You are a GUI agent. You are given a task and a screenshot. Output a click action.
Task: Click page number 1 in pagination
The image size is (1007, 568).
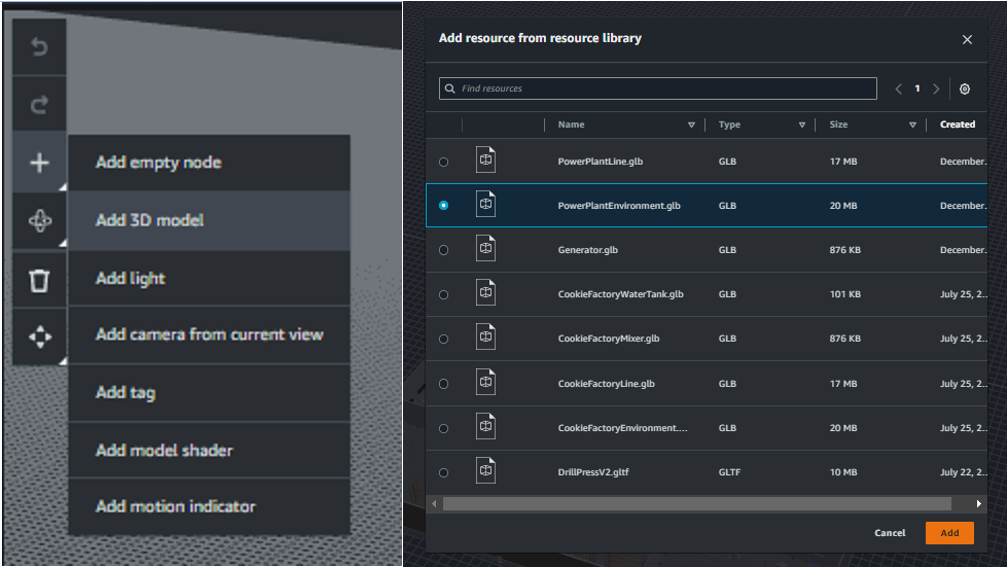[x=917, y=89]
